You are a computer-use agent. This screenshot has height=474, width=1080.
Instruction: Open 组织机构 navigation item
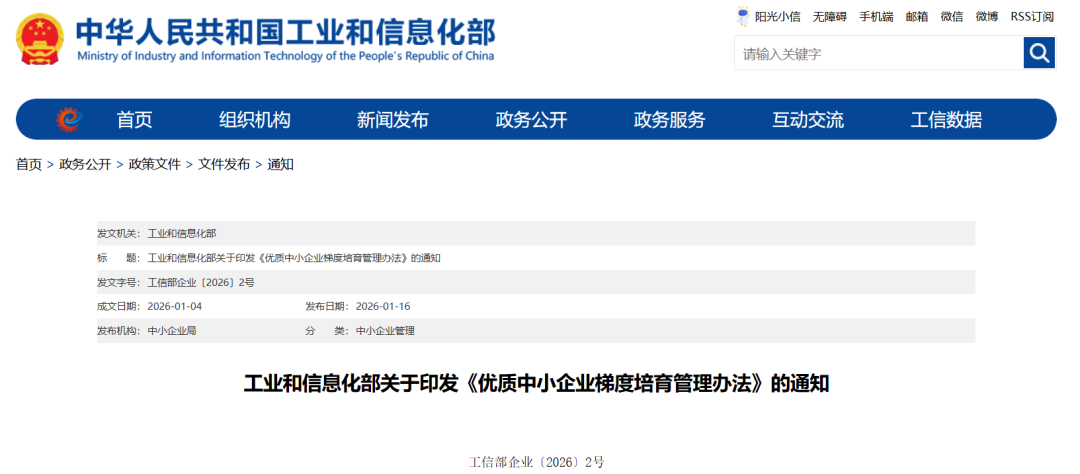[x=255, y=120]
